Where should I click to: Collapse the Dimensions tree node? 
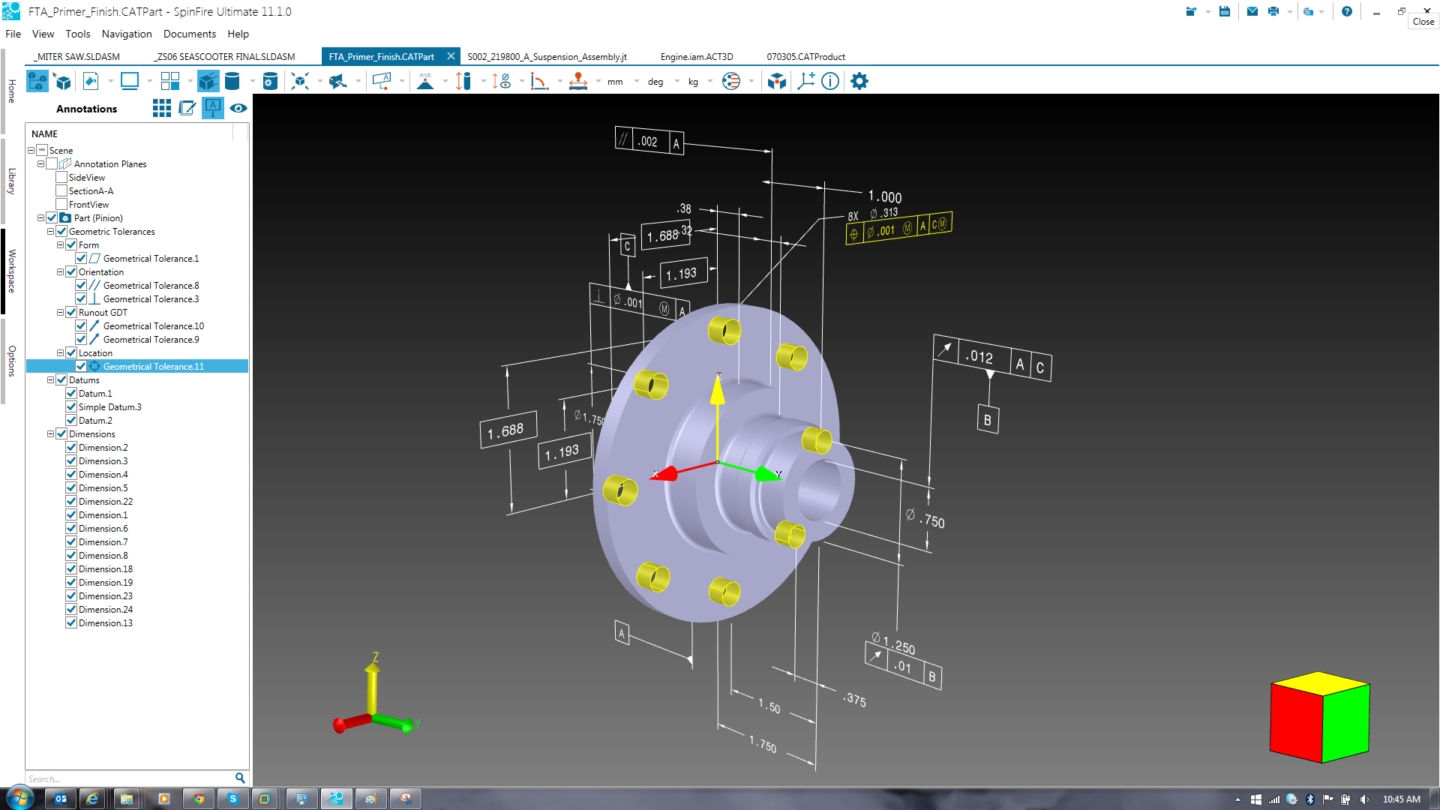51,435
